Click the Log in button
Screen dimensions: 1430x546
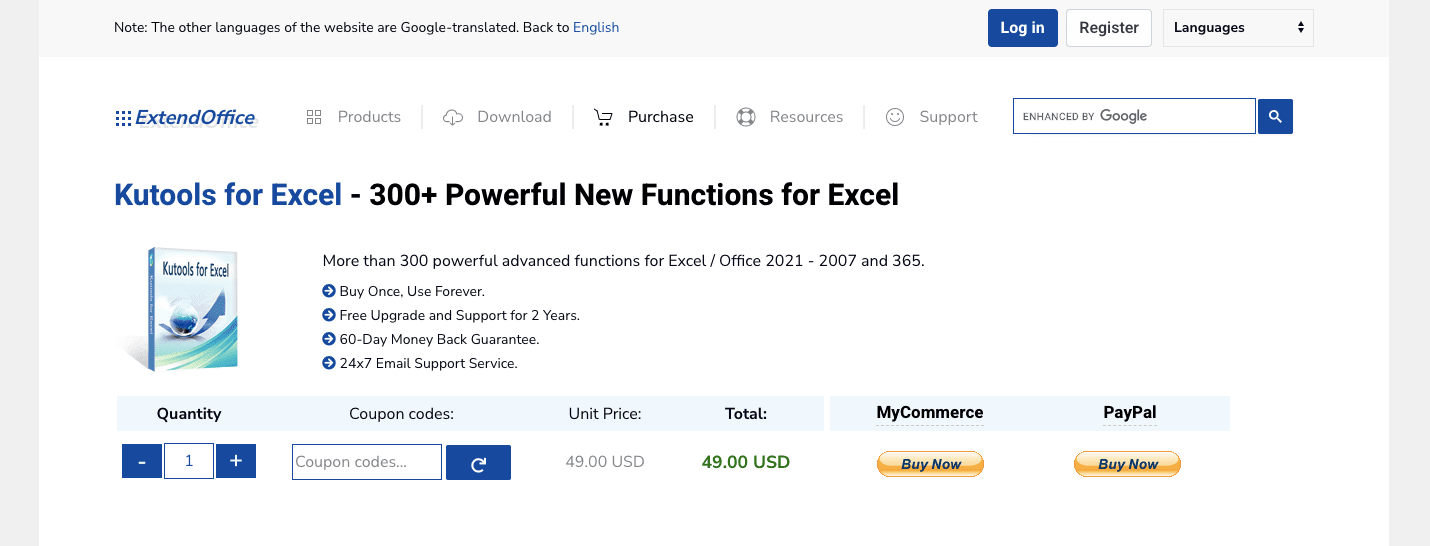coord(1022,28)
